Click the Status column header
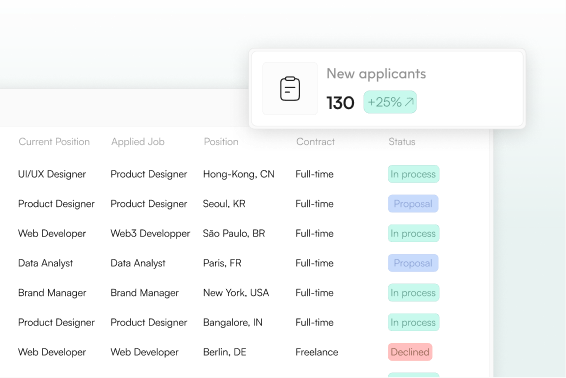 (x=402, y=142)
